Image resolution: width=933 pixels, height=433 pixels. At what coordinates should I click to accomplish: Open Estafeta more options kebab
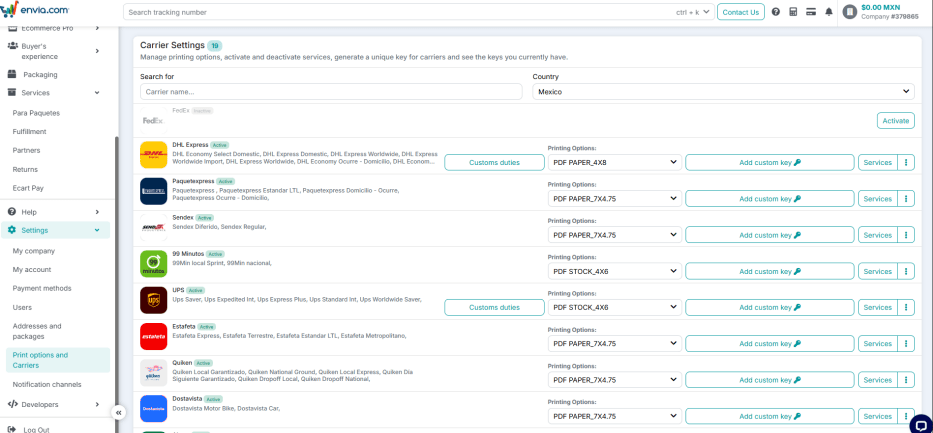tap(906, 344)
